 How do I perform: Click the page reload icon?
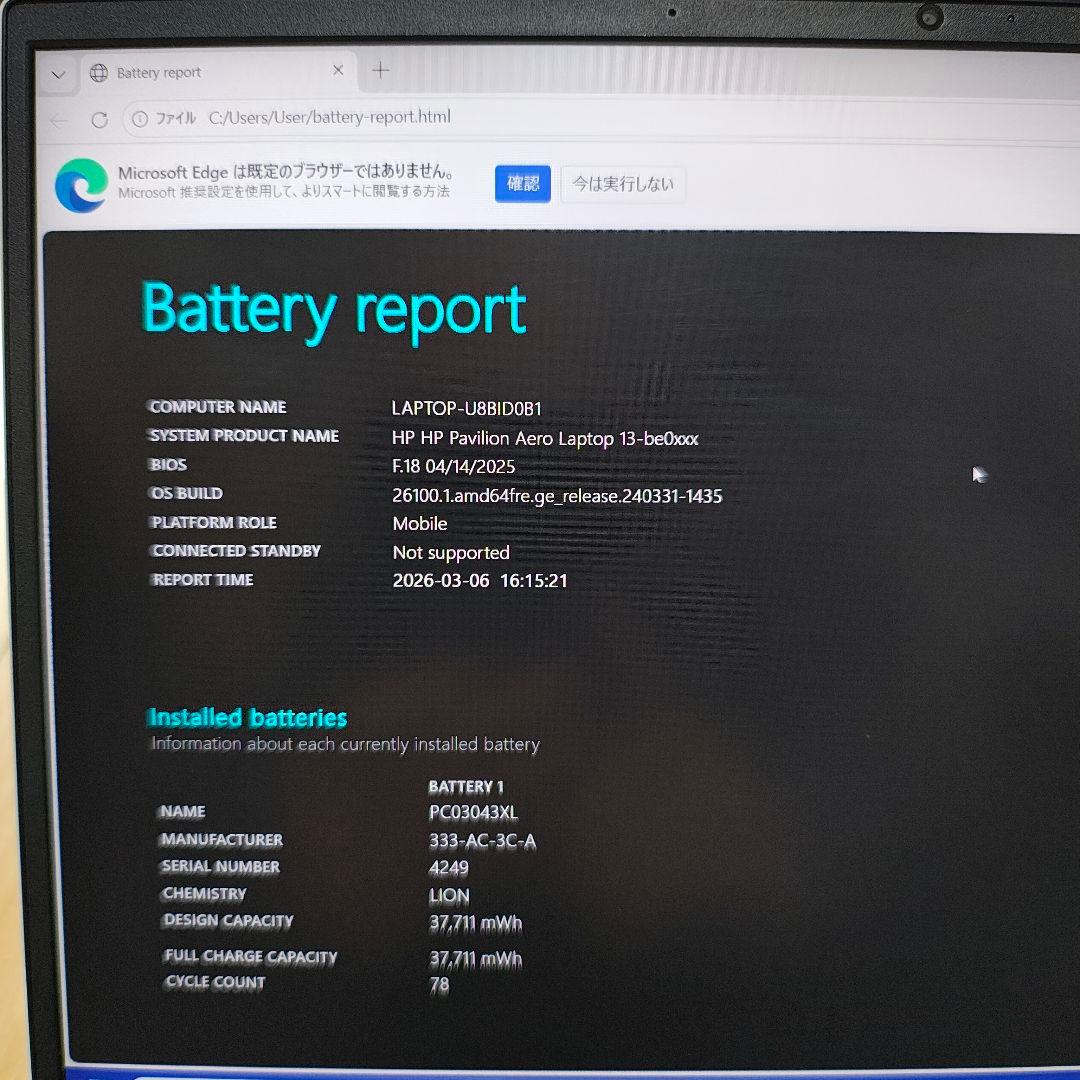tap(99, 119)
